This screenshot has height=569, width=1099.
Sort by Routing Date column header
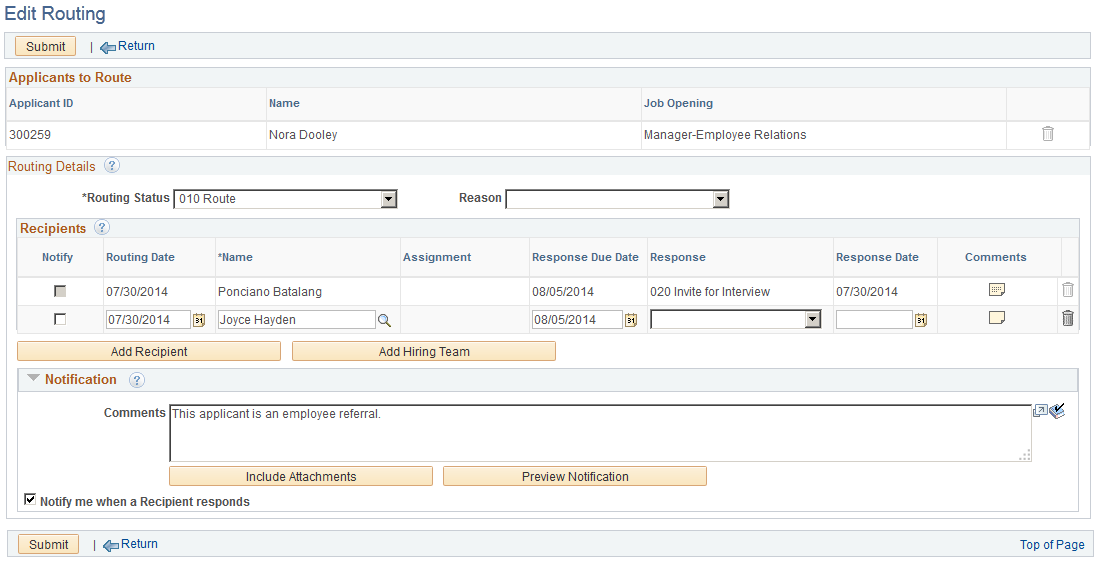140,257
